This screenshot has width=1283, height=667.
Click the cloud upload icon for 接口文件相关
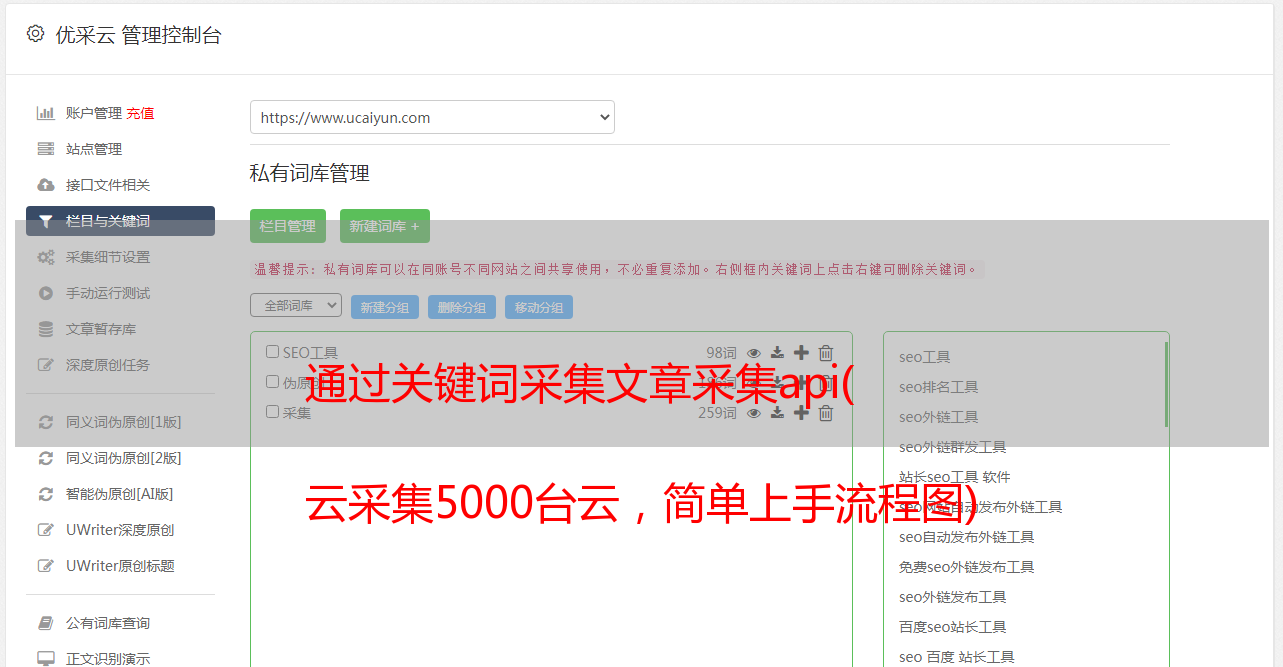[x=45, y=185]
